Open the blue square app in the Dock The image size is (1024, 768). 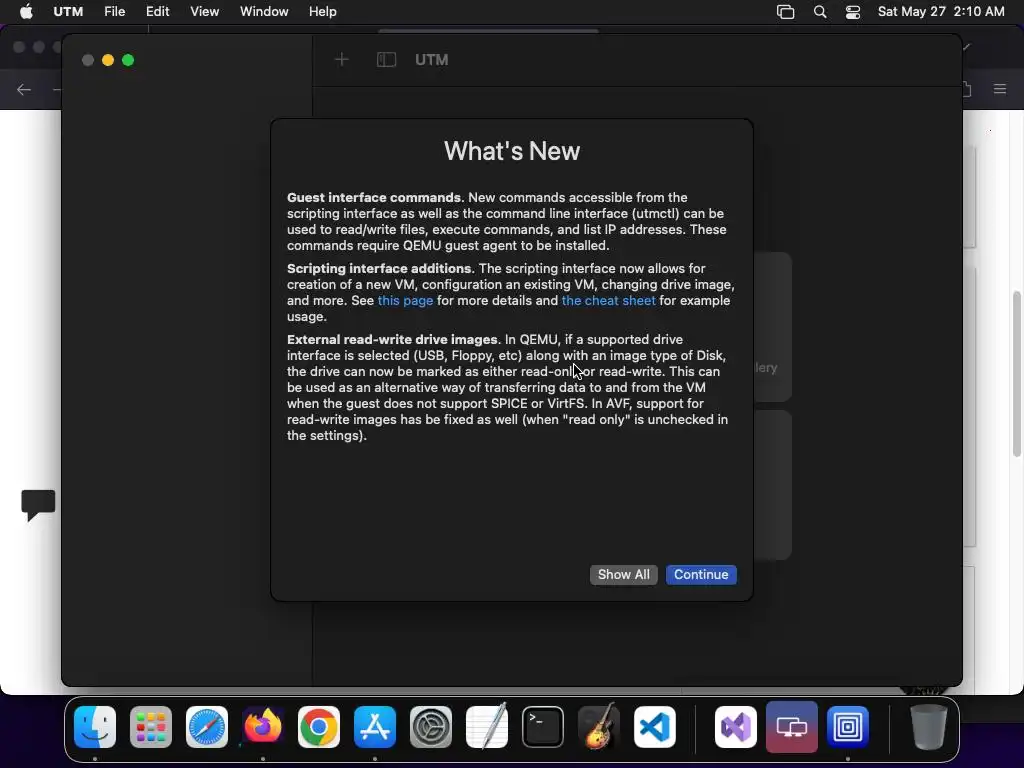pos(848,727)
